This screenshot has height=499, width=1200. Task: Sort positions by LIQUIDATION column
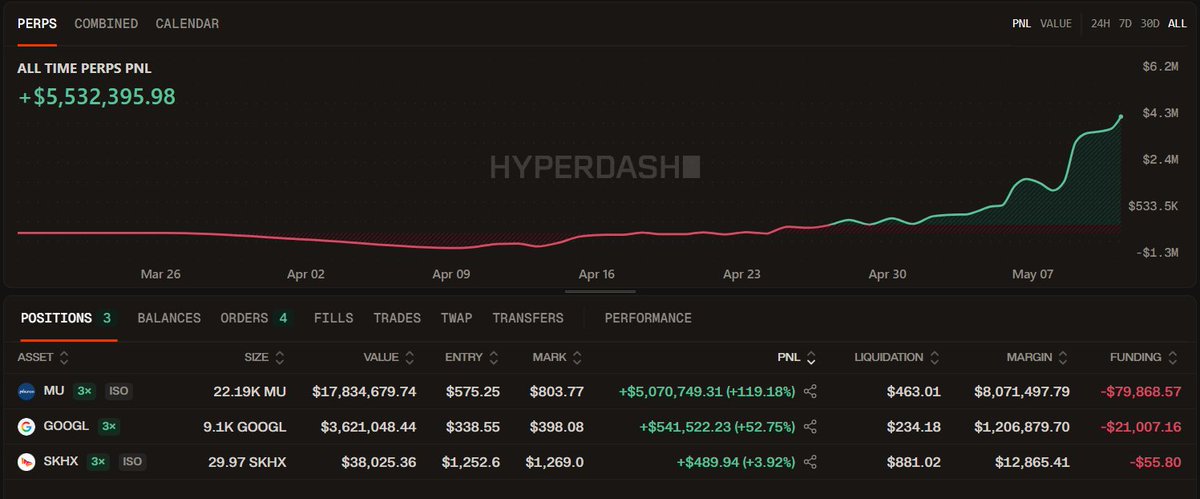898,357
